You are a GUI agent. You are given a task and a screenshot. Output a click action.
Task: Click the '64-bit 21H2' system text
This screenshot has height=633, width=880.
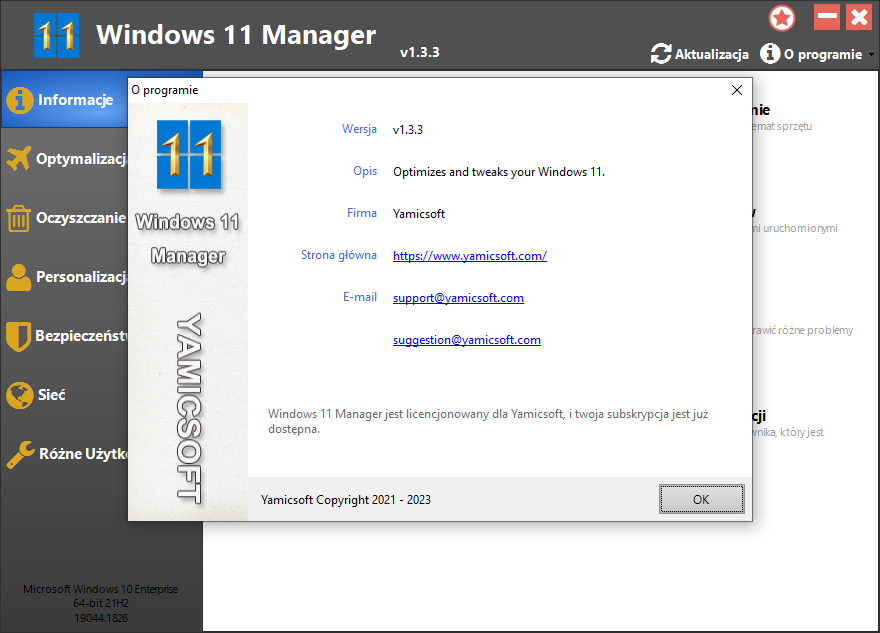100,603
